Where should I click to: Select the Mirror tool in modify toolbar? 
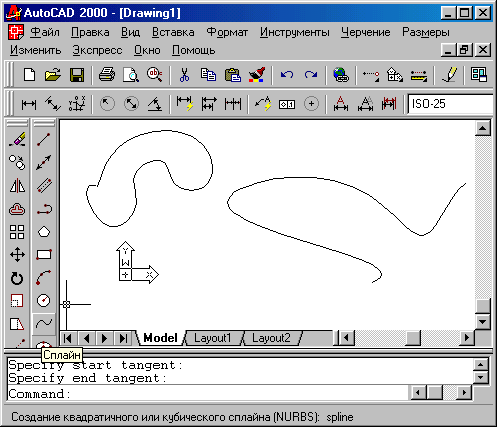(x=17, y=186)
